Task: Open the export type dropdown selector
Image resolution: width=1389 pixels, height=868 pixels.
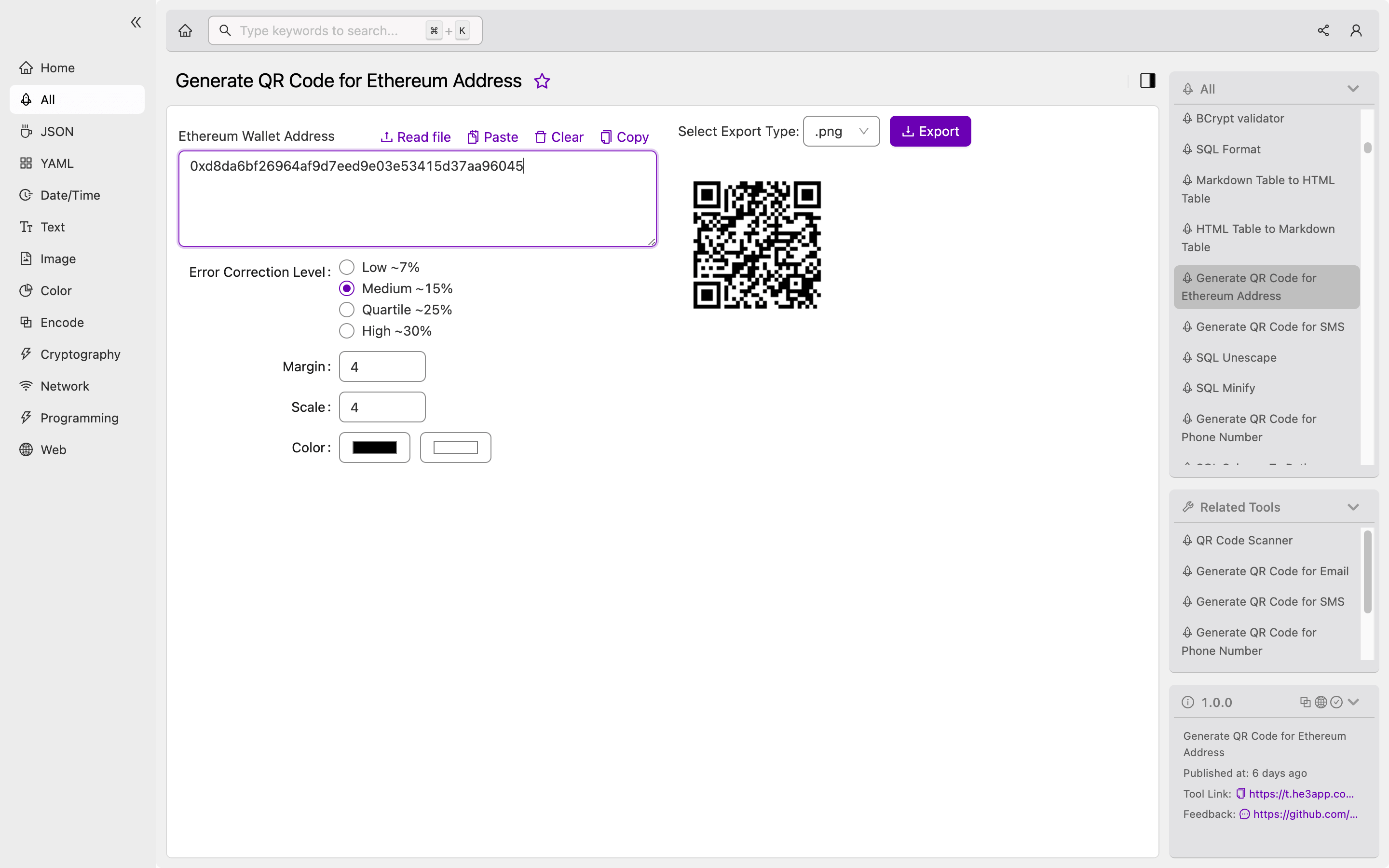Action: pyautogui.click(x=841, y=131)
